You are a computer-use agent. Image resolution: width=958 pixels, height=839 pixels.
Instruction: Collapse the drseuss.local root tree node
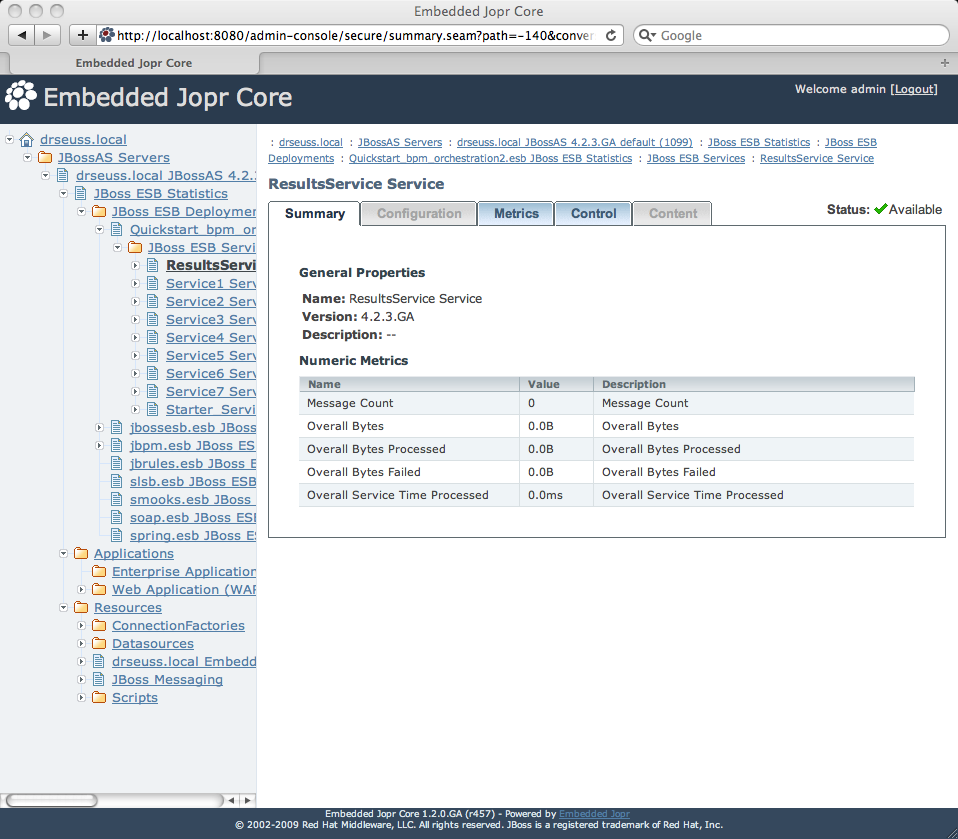10,140
